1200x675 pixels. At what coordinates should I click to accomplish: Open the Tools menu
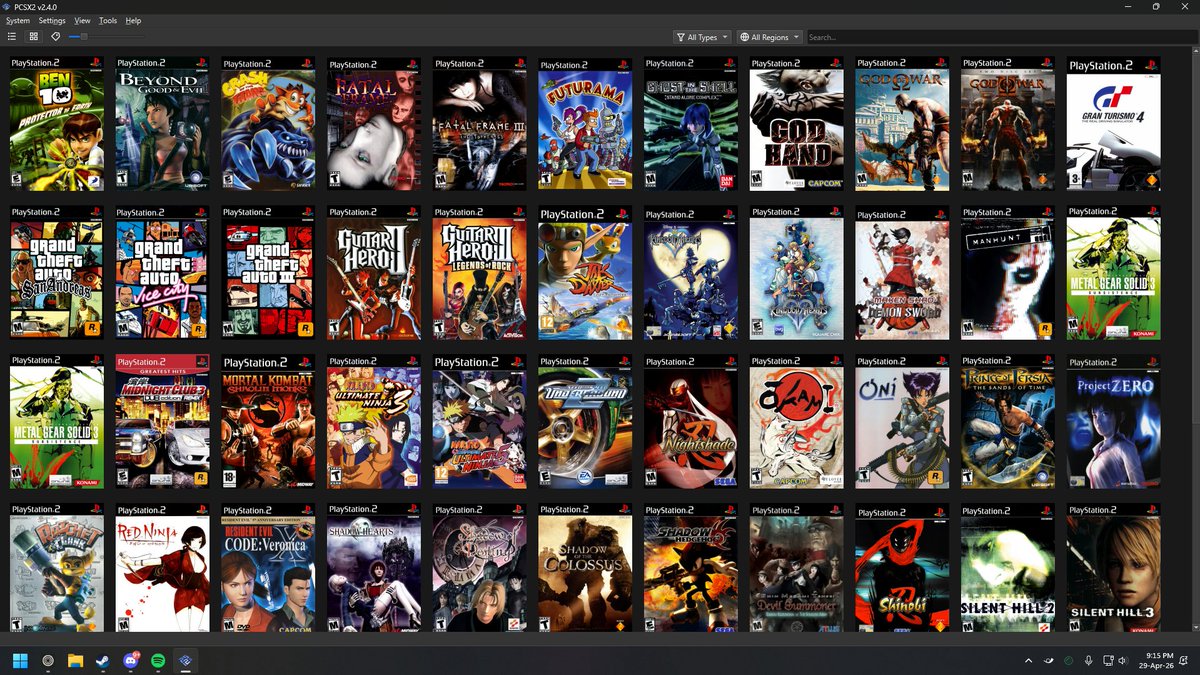108,20
